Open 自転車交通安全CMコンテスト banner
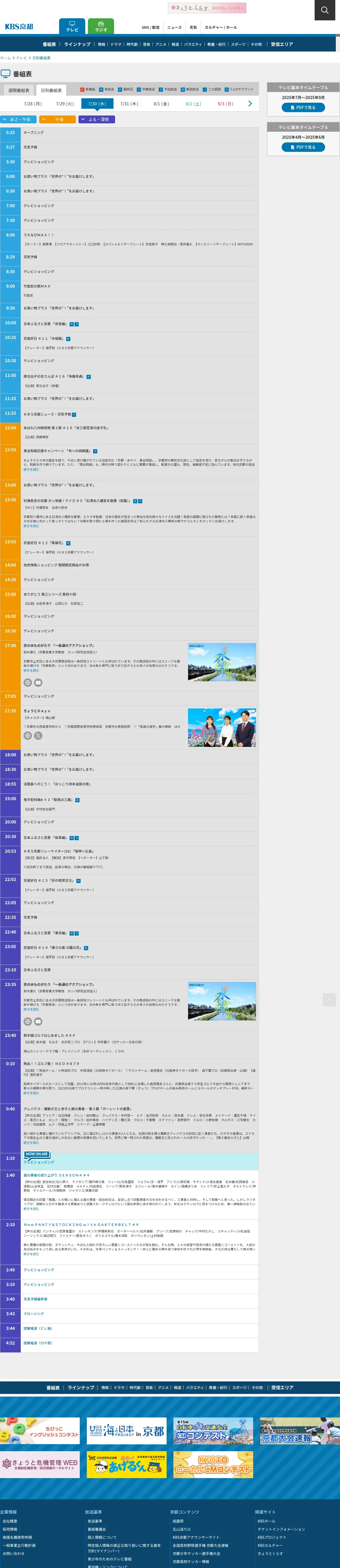 click(213, 1431)
